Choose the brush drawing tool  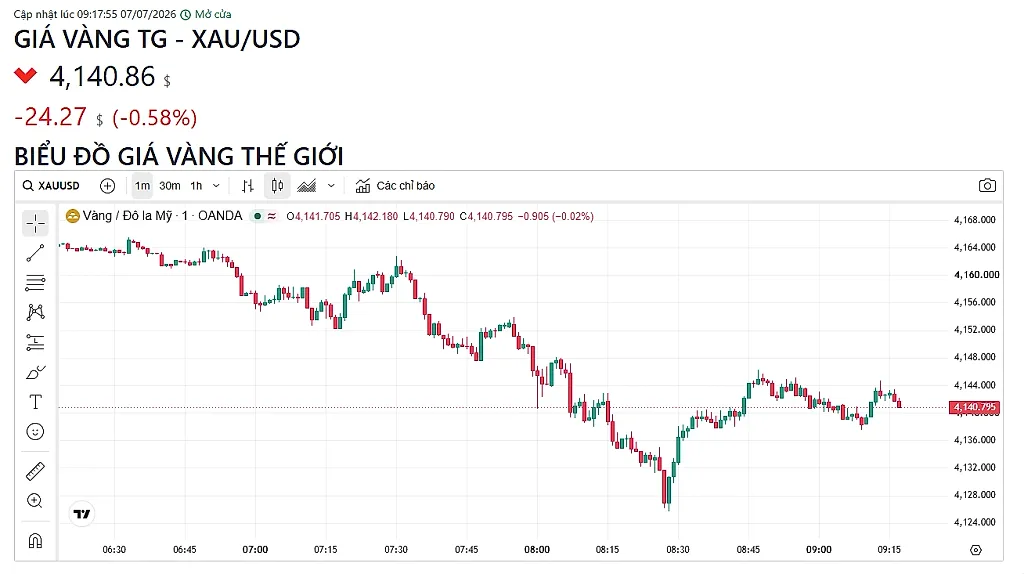coord(35,372)
